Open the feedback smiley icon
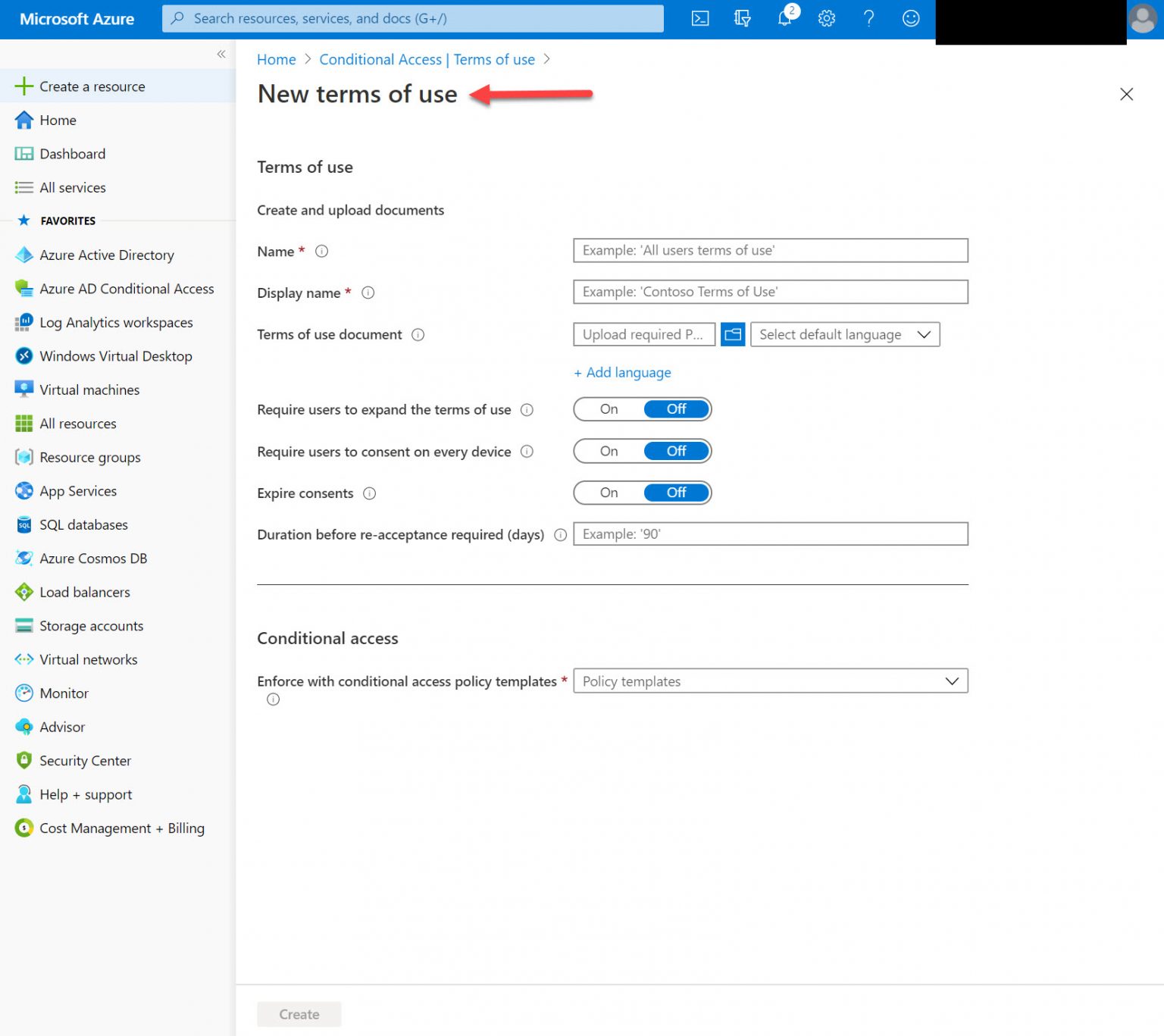 910,18
